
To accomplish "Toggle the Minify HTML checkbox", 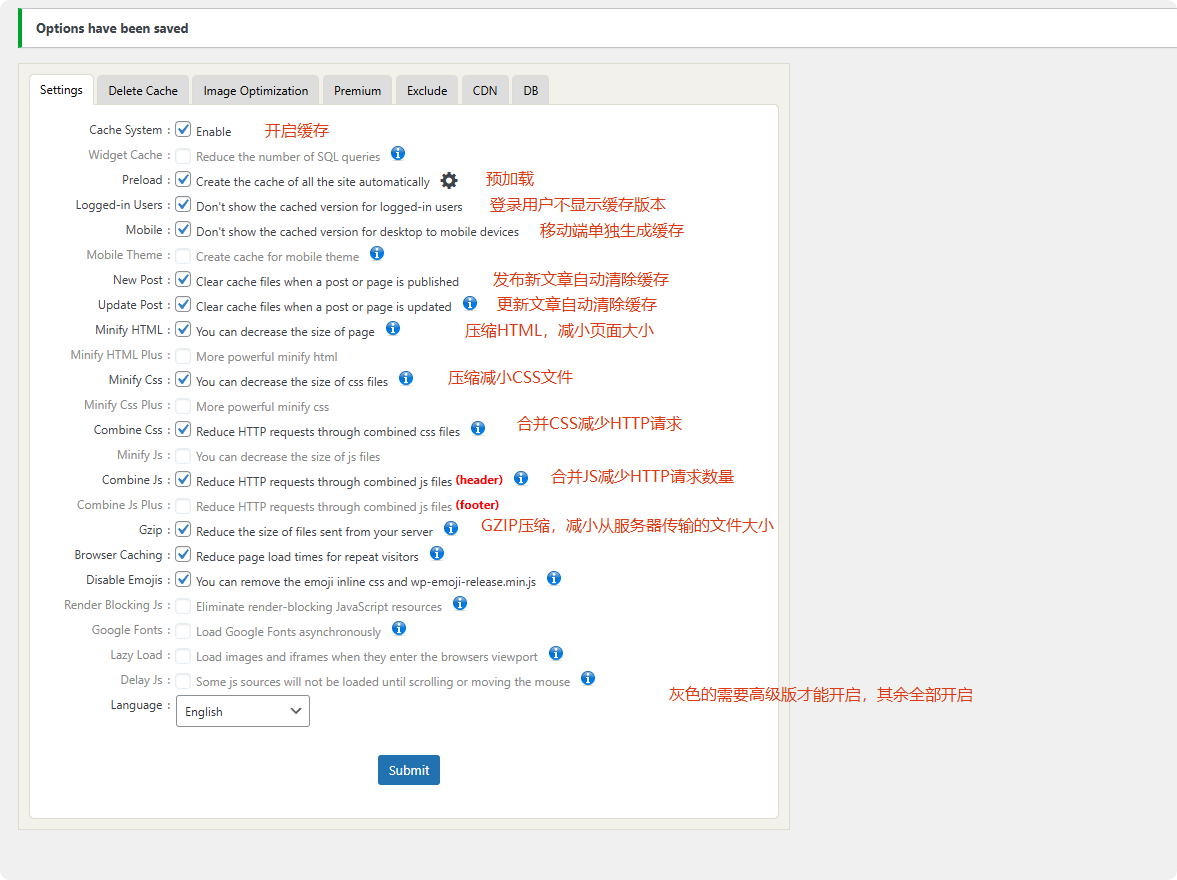I will pos(183,330).
